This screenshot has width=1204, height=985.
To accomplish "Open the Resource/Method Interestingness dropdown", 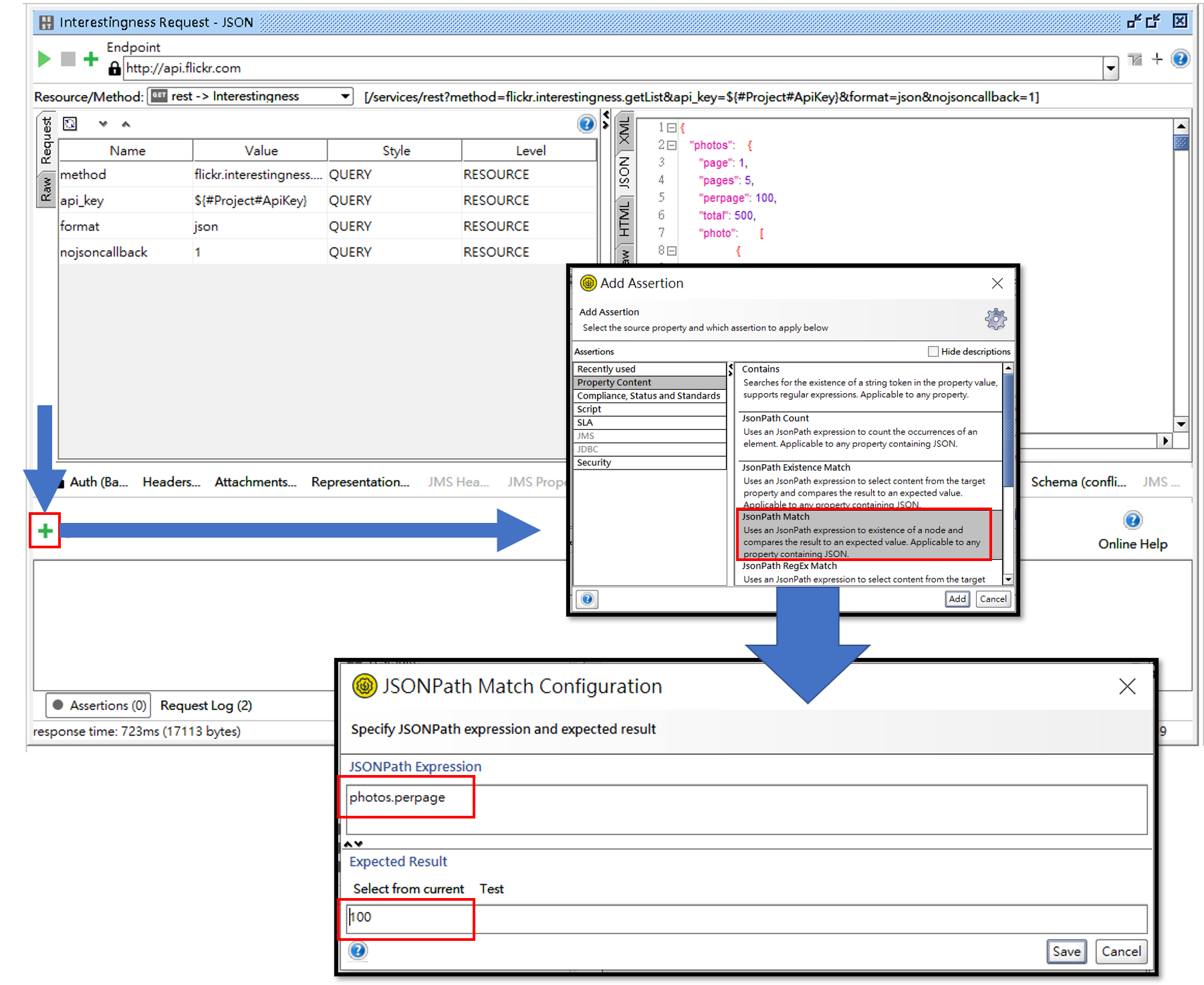I will coord(345,96).
